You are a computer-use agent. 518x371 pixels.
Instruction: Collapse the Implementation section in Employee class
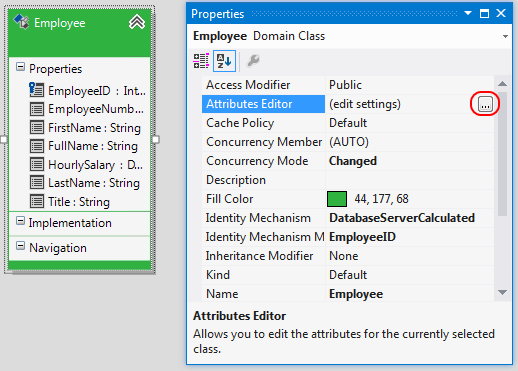[20, 221]
